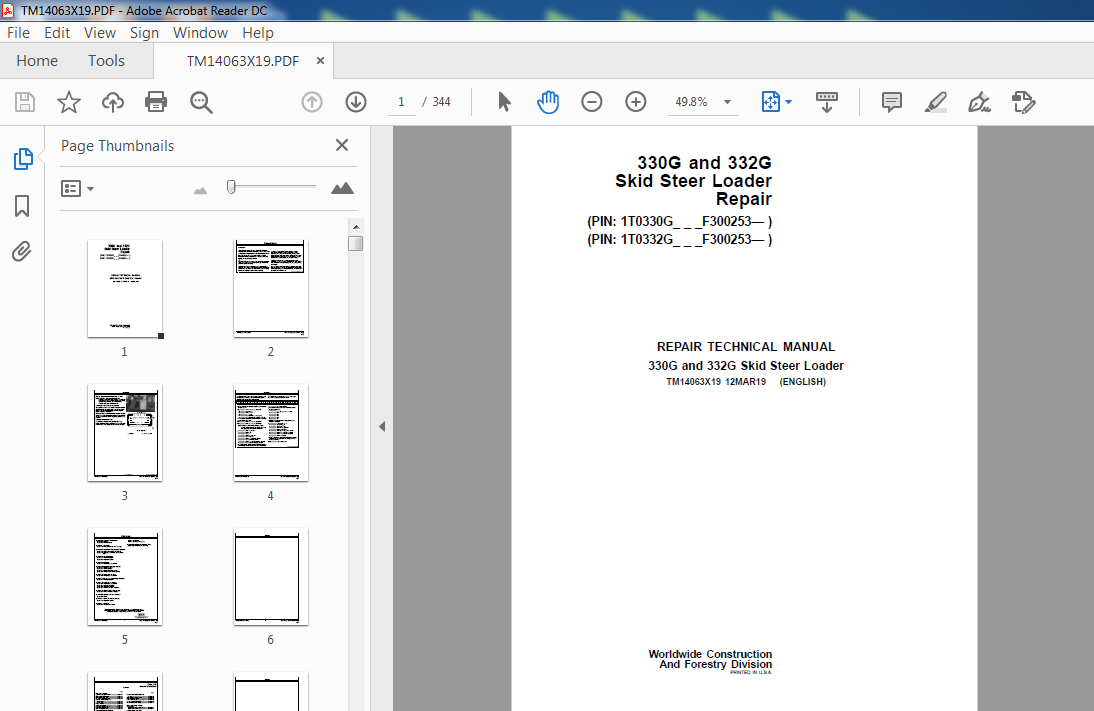Open the zoom percentage dropdown

pos(727,102)
